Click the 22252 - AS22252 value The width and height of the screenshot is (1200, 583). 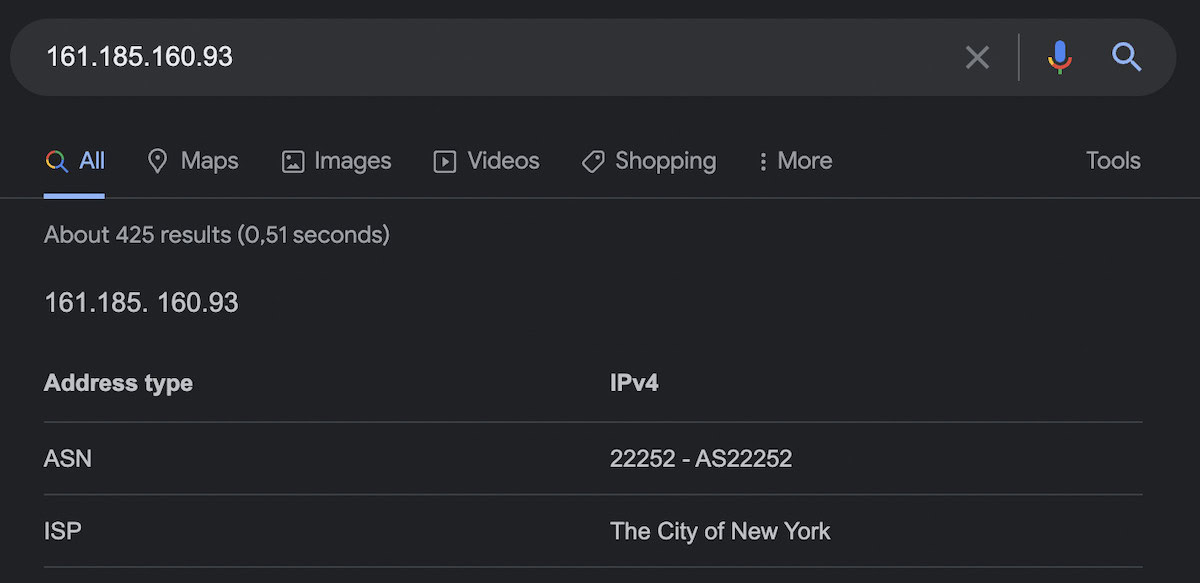point(701,458)
